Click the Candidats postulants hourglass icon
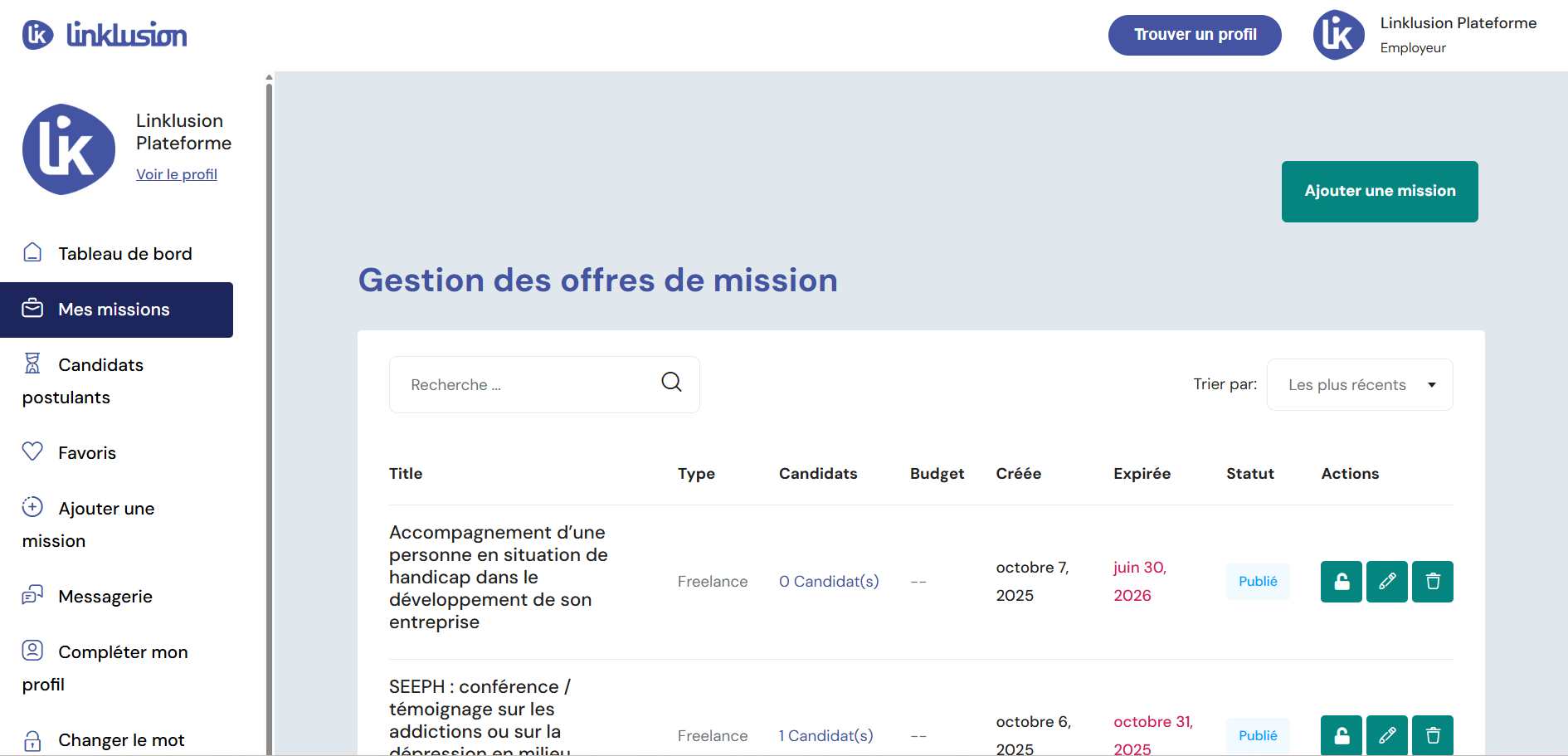The height and width of the screenshot is (756, 1568). click(x=32, y=363)
